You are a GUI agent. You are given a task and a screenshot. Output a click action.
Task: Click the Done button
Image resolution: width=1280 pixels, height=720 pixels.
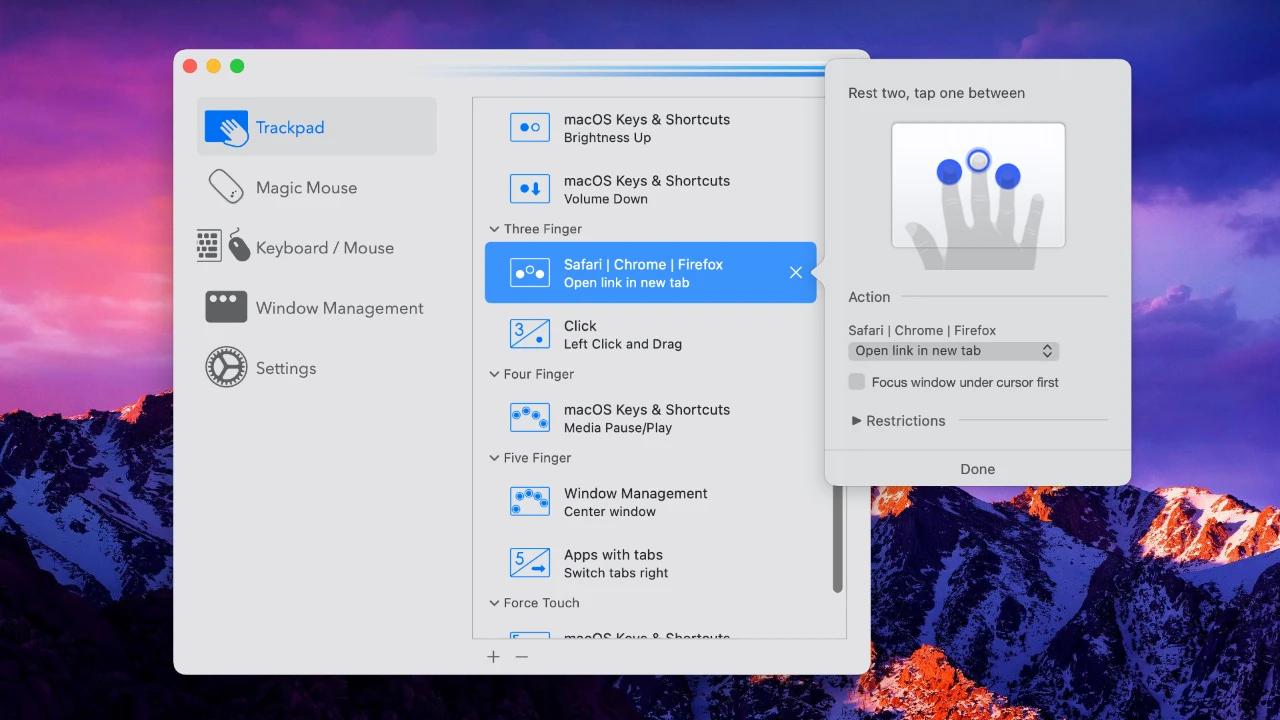tap(978, 469)
